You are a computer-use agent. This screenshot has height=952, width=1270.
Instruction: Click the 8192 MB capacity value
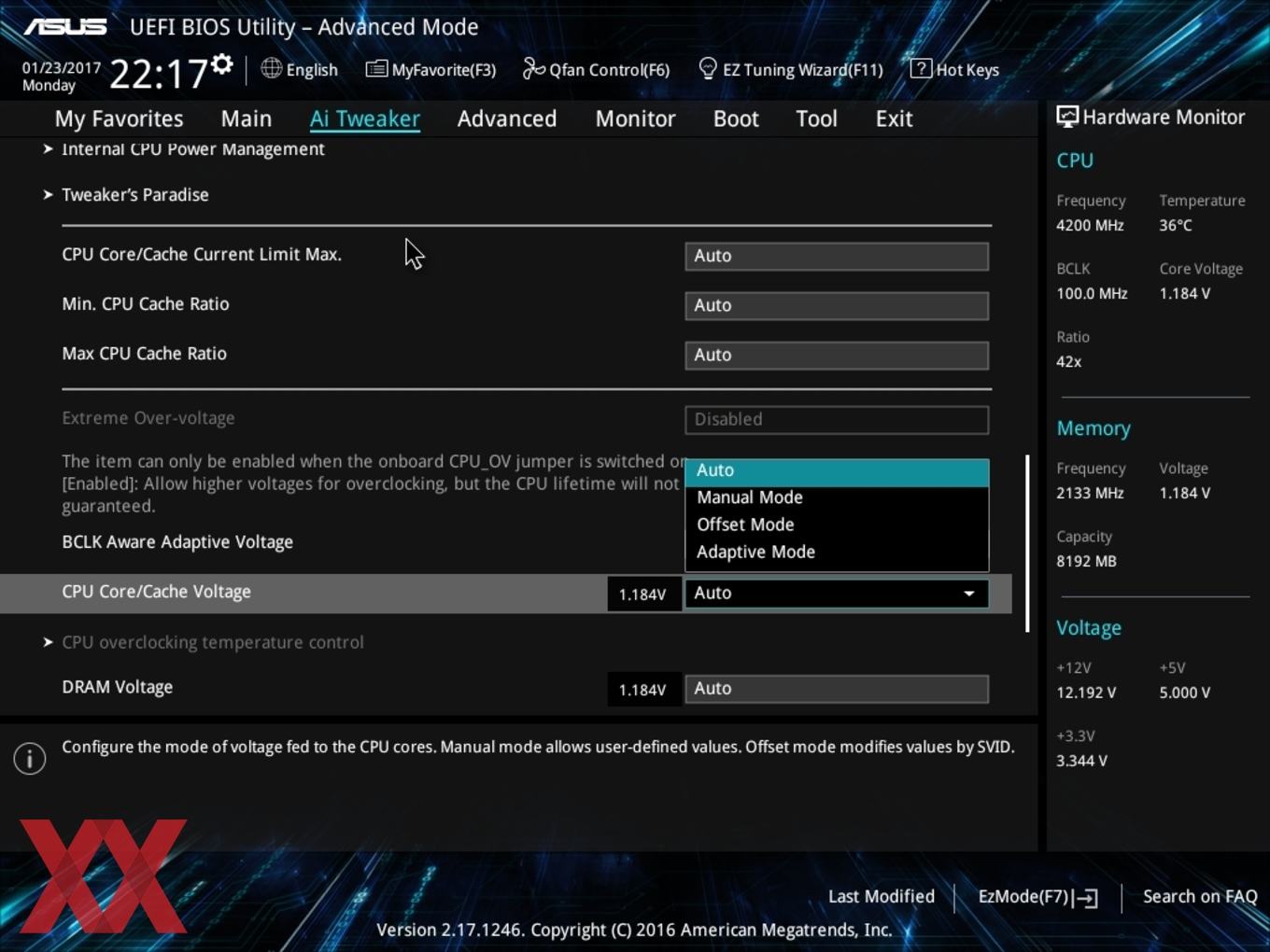coord(1086,561)
